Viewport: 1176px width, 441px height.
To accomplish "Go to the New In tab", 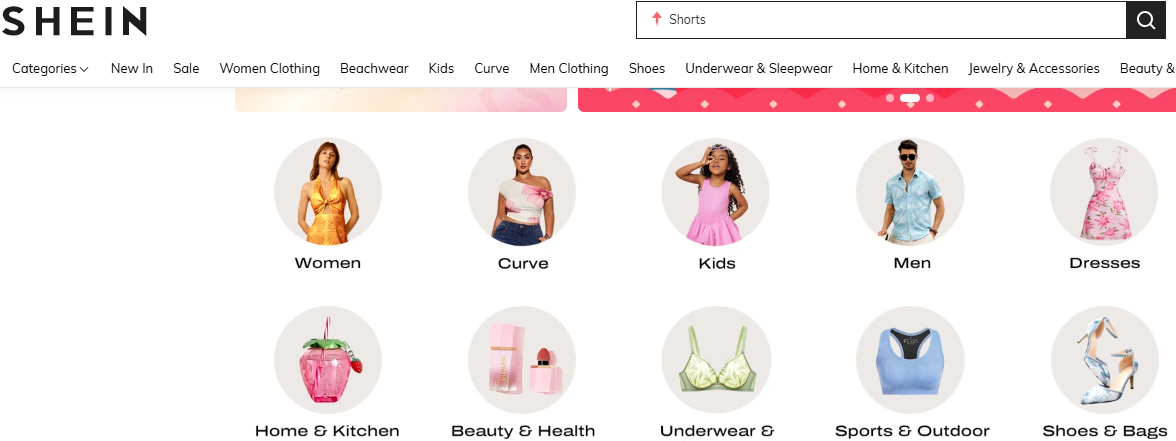I will click(x=132, y=68).
